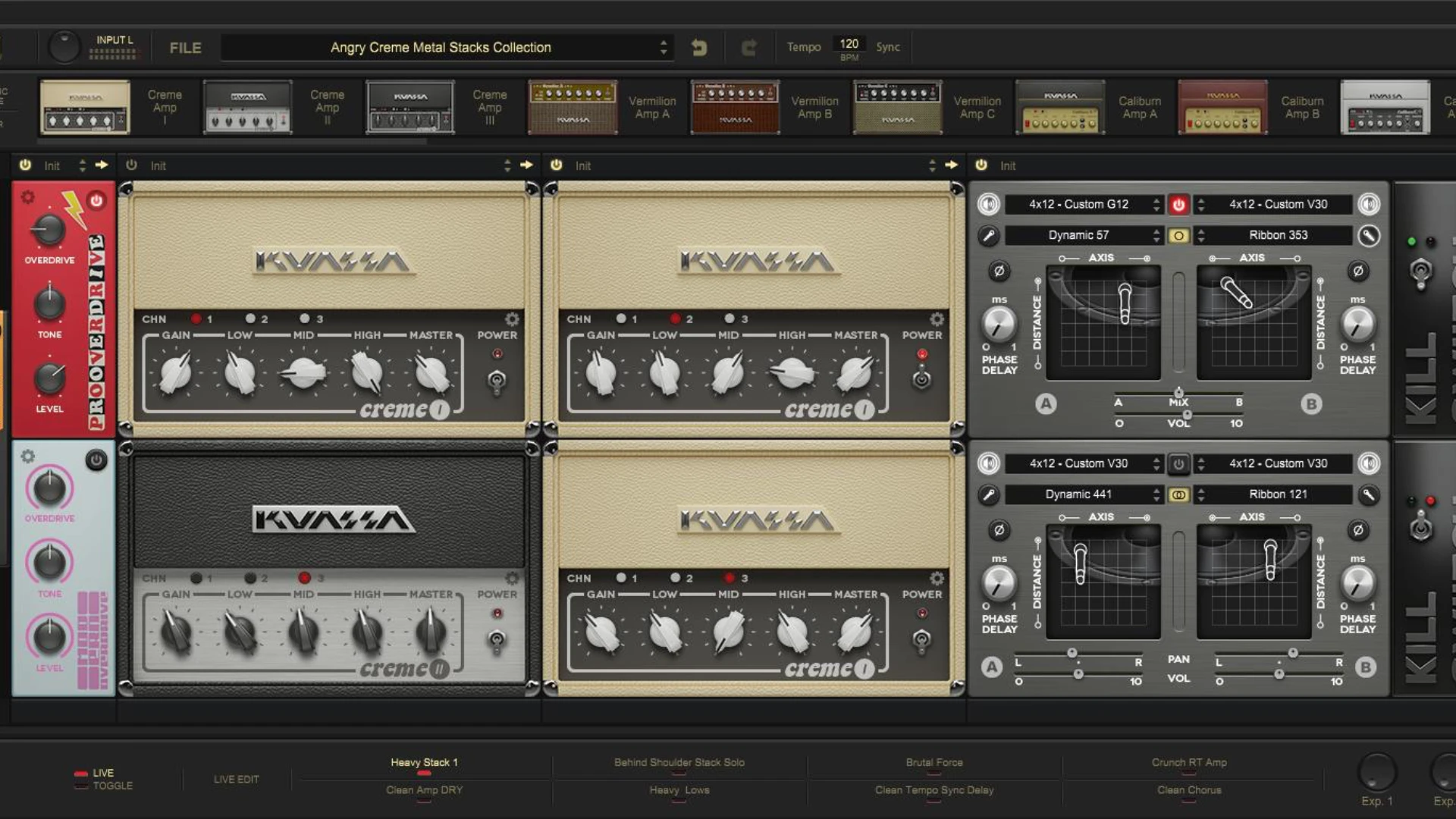The image size is (1456, 819).
Task: Click mono link icon in upper cabinet
Action: [x=1178, y=236]
